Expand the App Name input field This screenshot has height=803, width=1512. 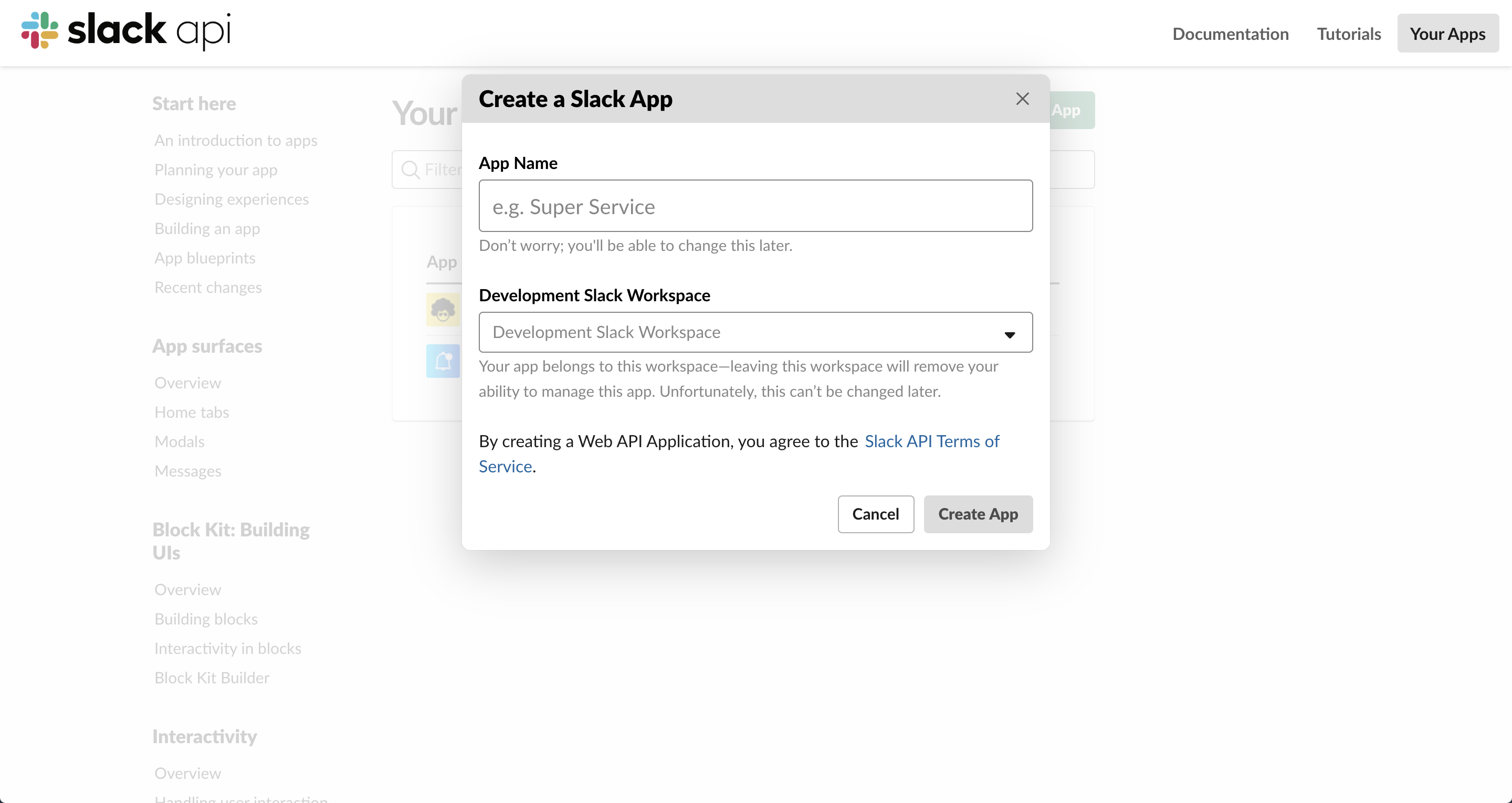coord(756,205)
